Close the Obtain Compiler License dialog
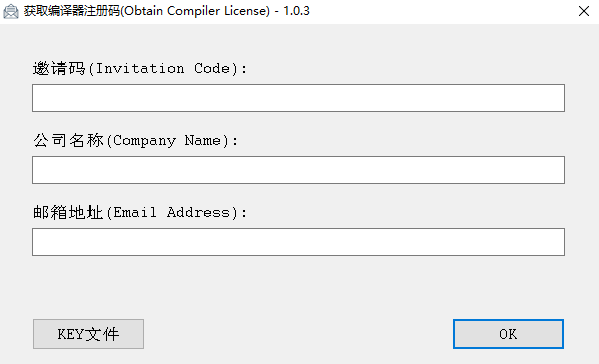599x364 pixels. coord(584,11)
